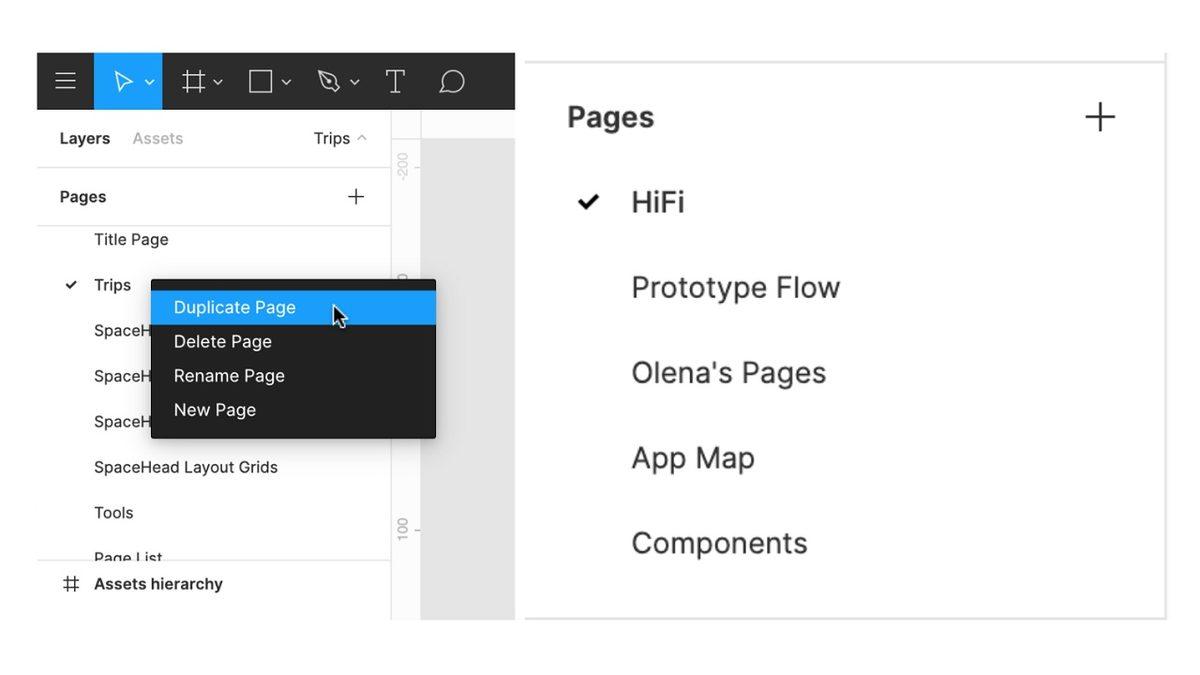Viewport: 1200px width, 675px height.
Task: Collapse the Trips page list chevron
Action: [x=362, y=138]
